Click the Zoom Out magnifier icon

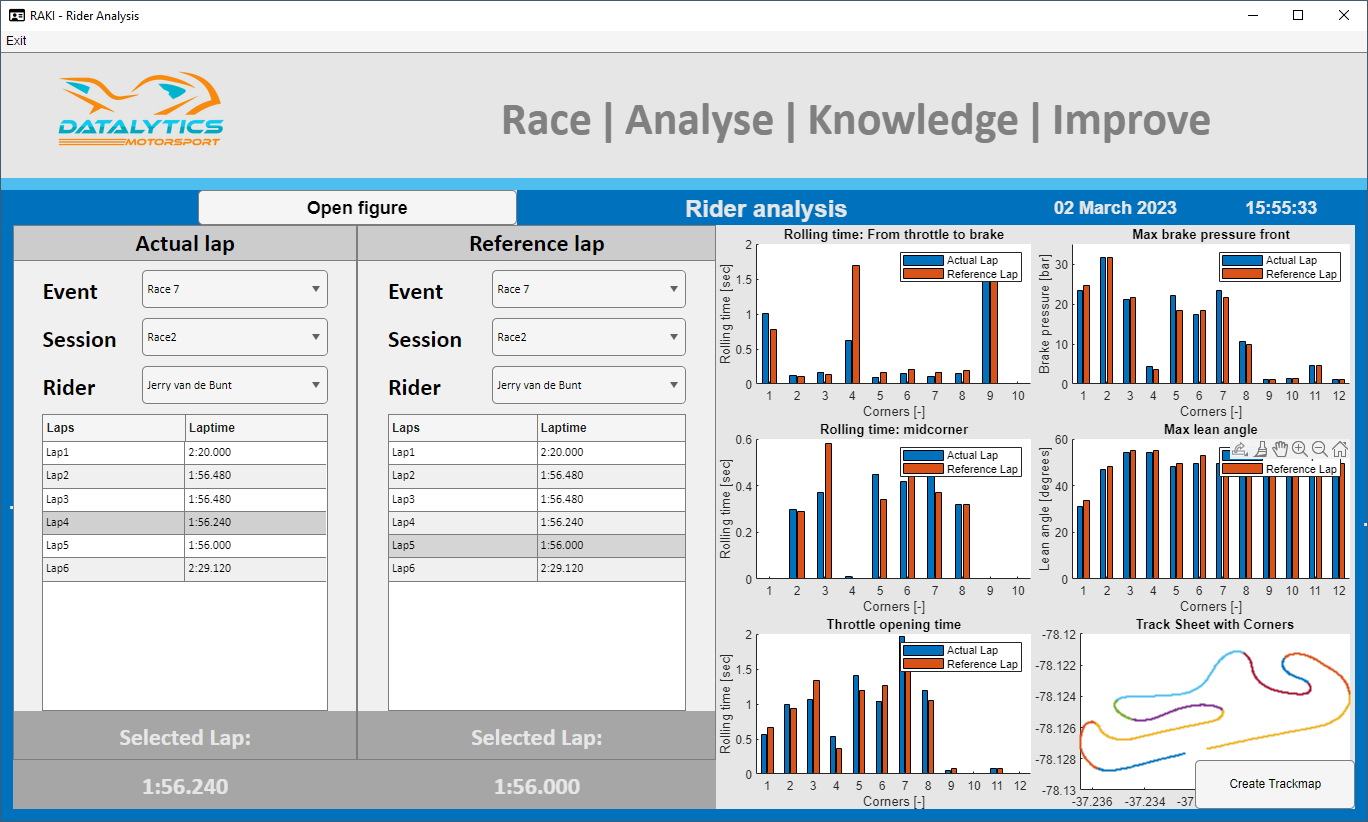[1320, 450]
